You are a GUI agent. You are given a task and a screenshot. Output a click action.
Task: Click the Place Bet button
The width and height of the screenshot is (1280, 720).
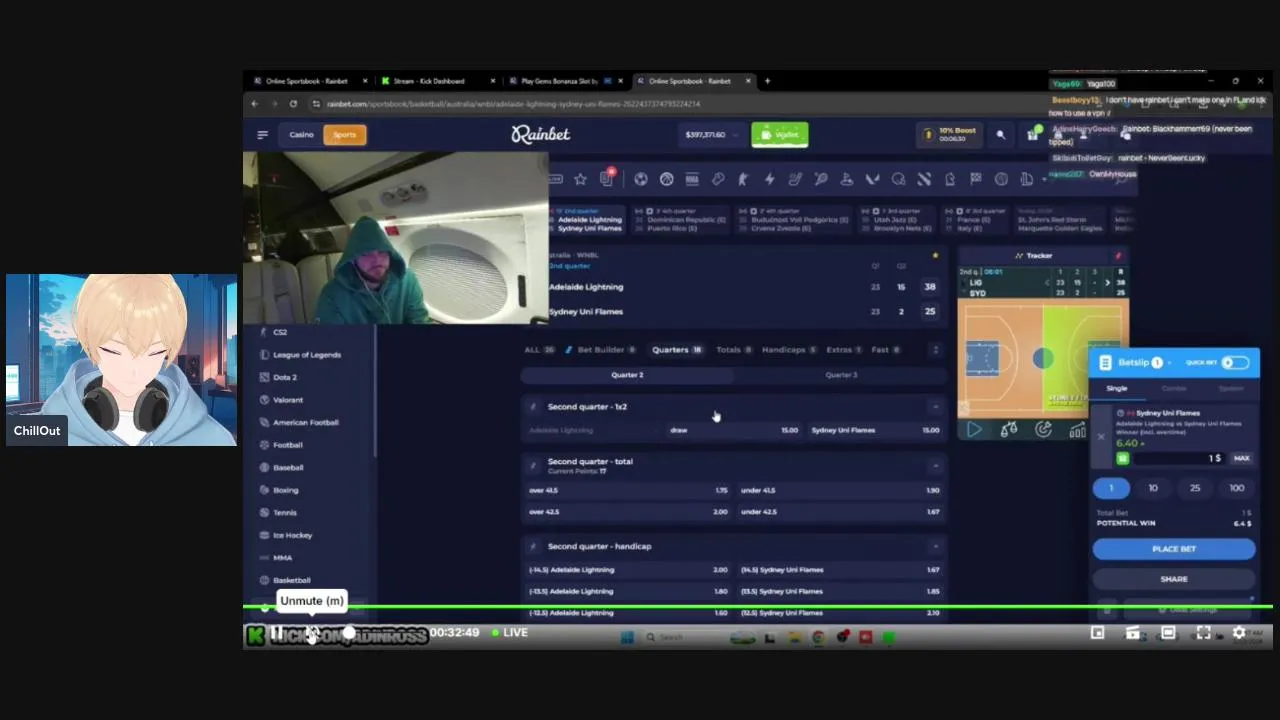click(1174, 549)
